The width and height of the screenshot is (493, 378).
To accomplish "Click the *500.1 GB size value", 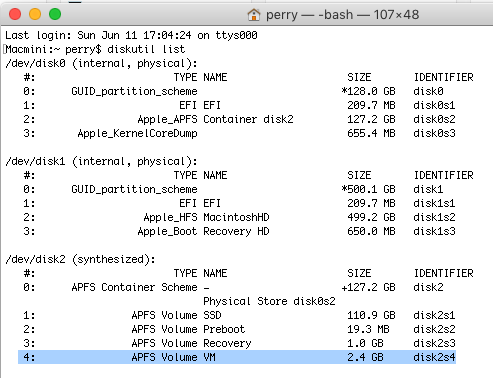I will pos(368,189).
